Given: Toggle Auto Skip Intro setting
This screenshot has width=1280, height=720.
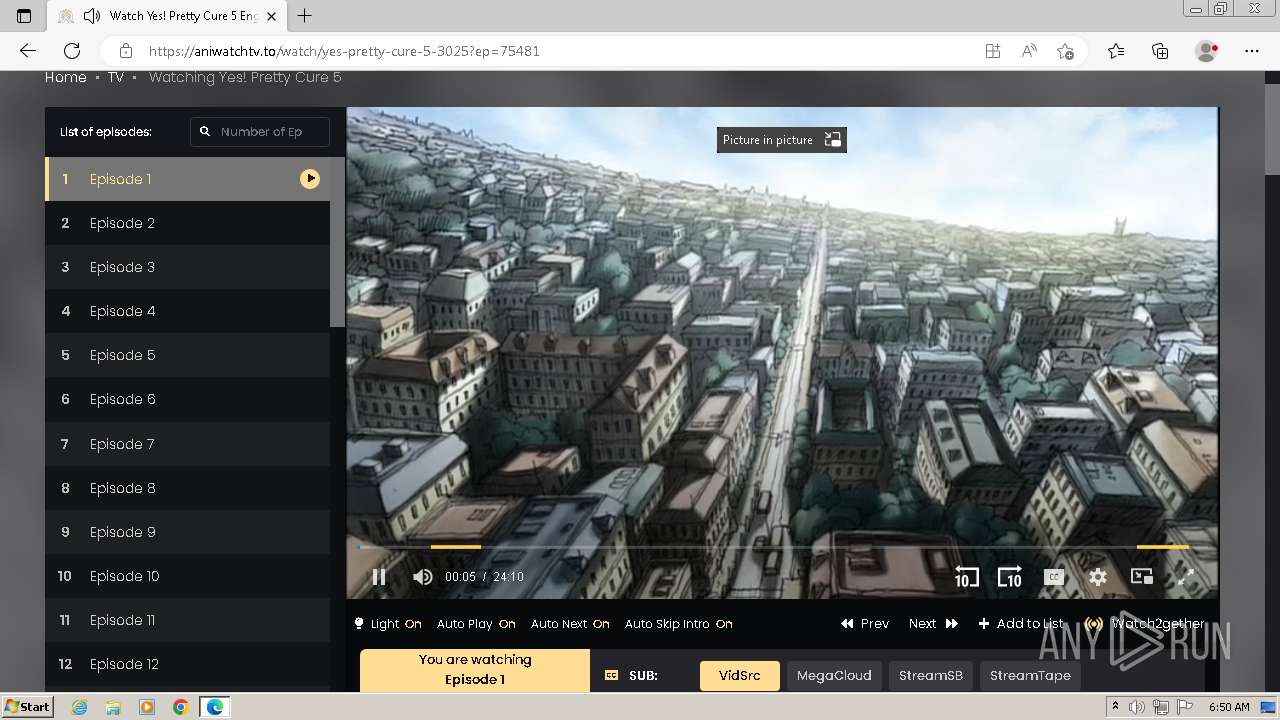Looking at the screenshot, I should [679, 624].
